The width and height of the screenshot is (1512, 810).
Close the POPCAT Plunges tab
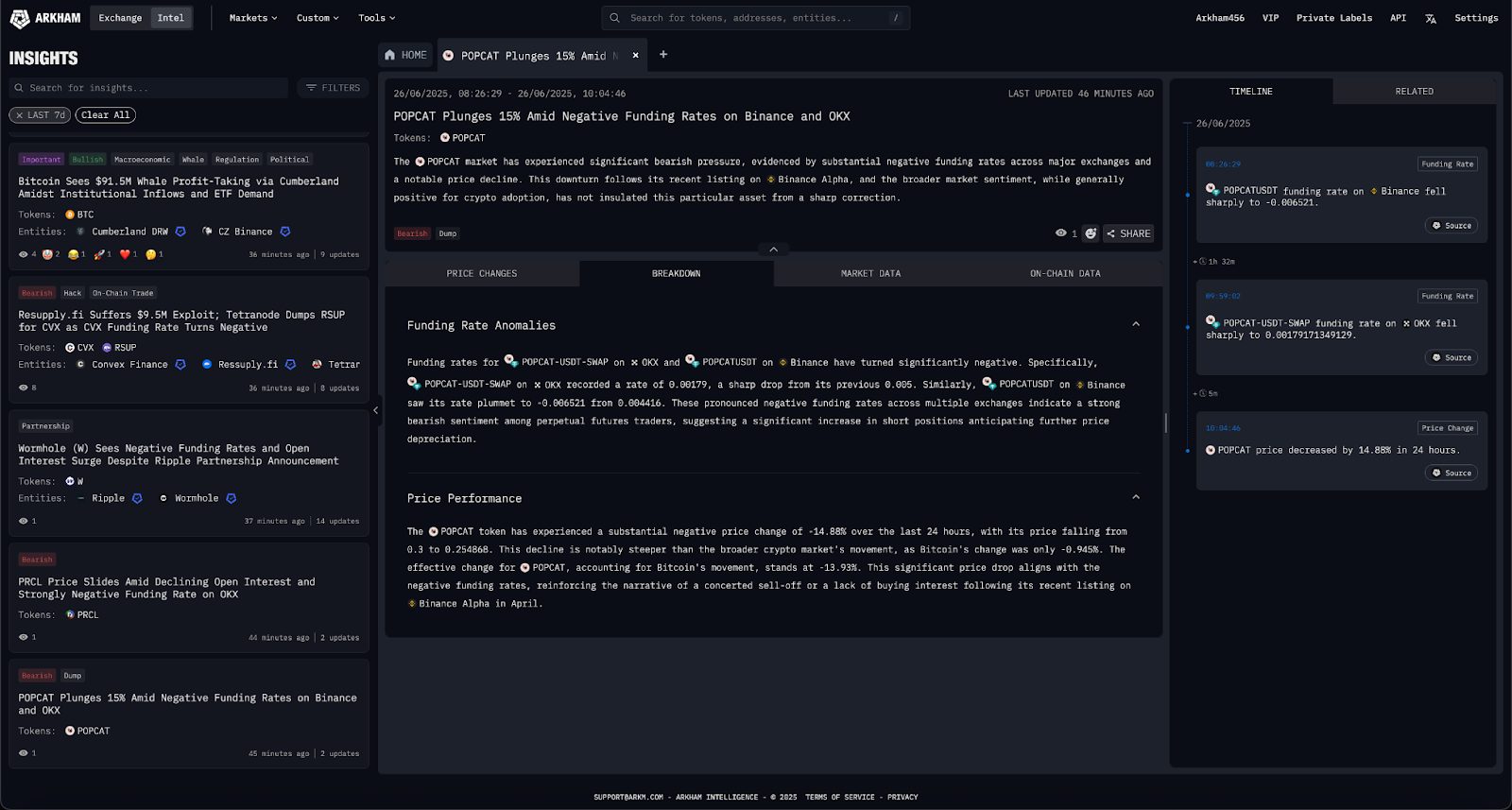pos(635,55)
